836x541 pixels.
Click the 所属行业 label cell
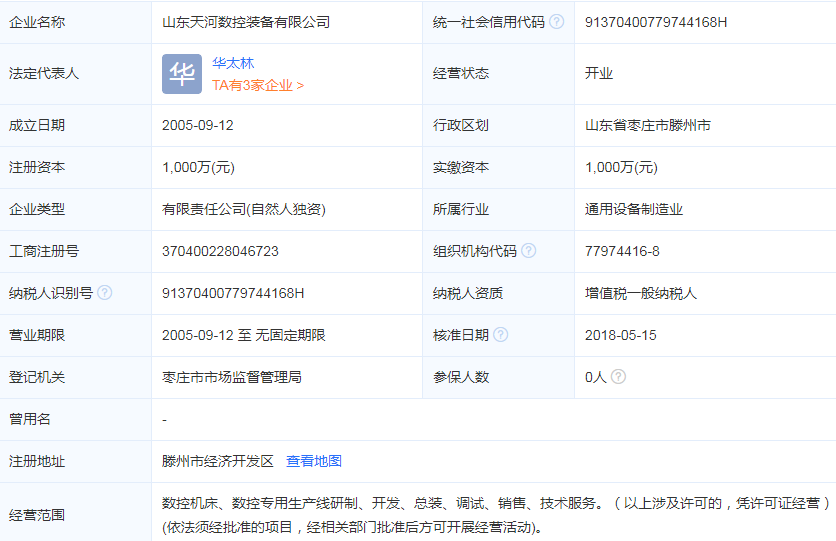[499, 209]
